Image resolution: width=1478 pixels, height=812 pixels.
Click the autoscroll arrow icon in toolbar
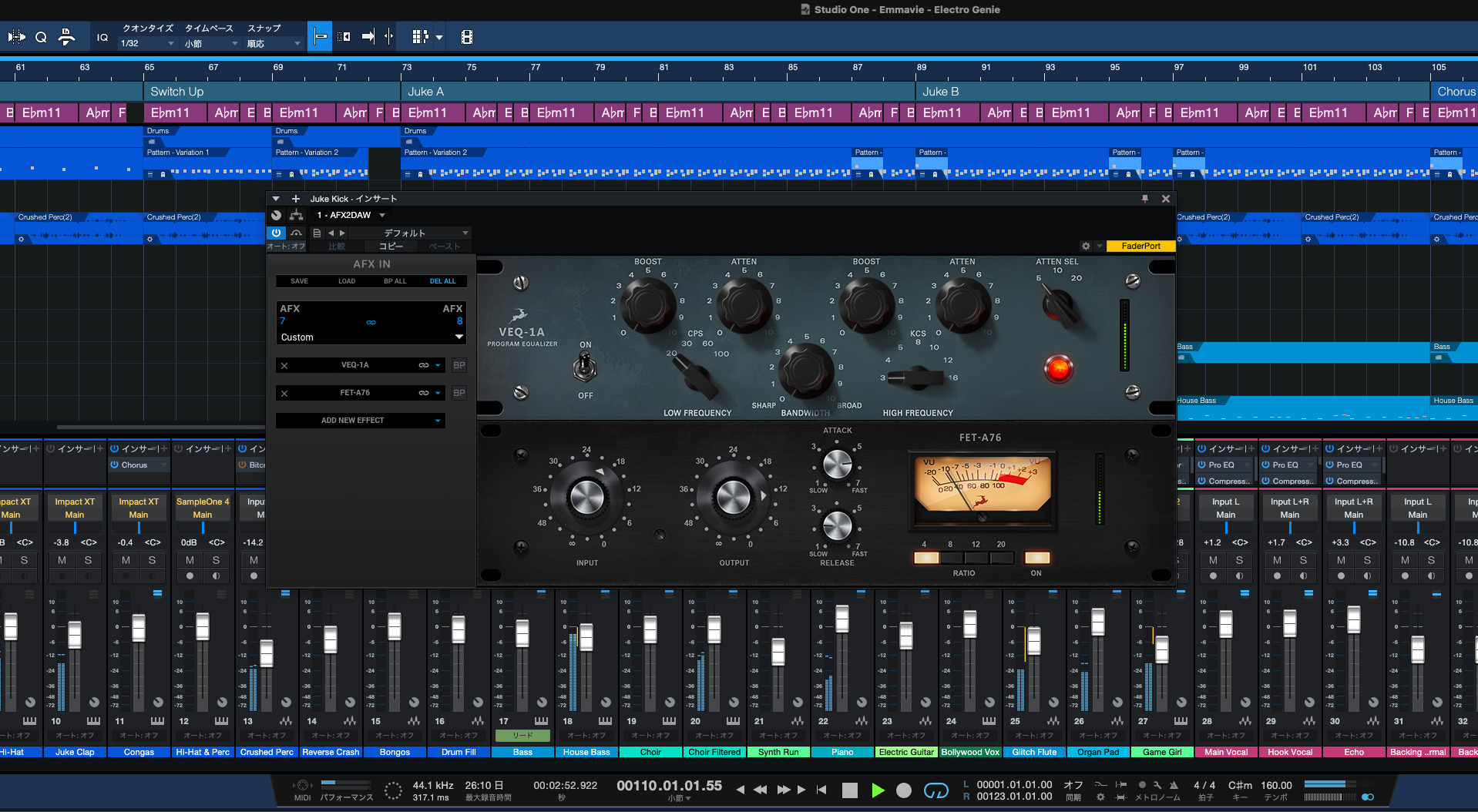368,36
